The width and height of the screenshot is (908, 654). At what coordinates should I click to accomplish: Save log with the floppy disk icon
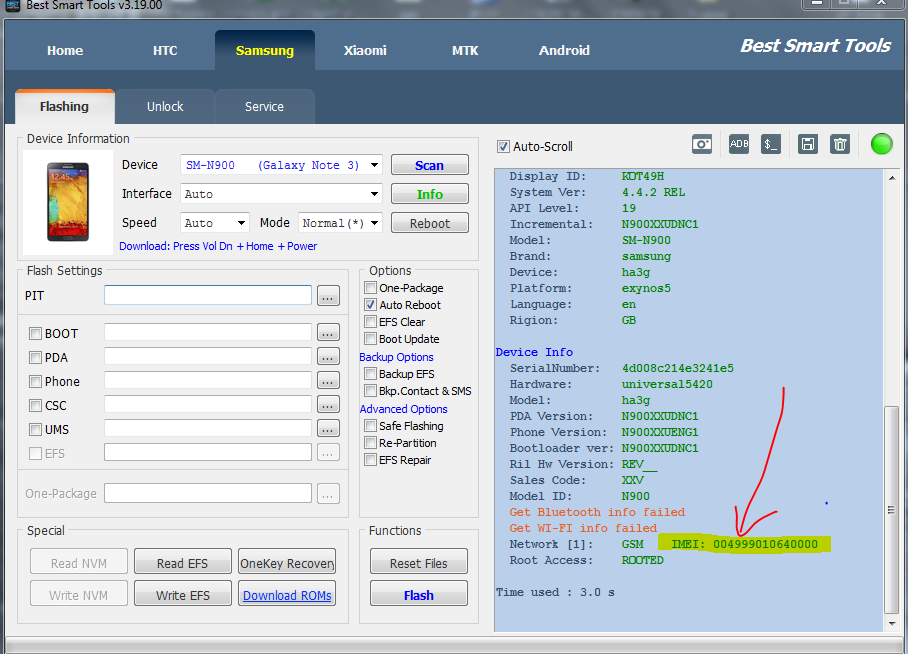point(807,144)
